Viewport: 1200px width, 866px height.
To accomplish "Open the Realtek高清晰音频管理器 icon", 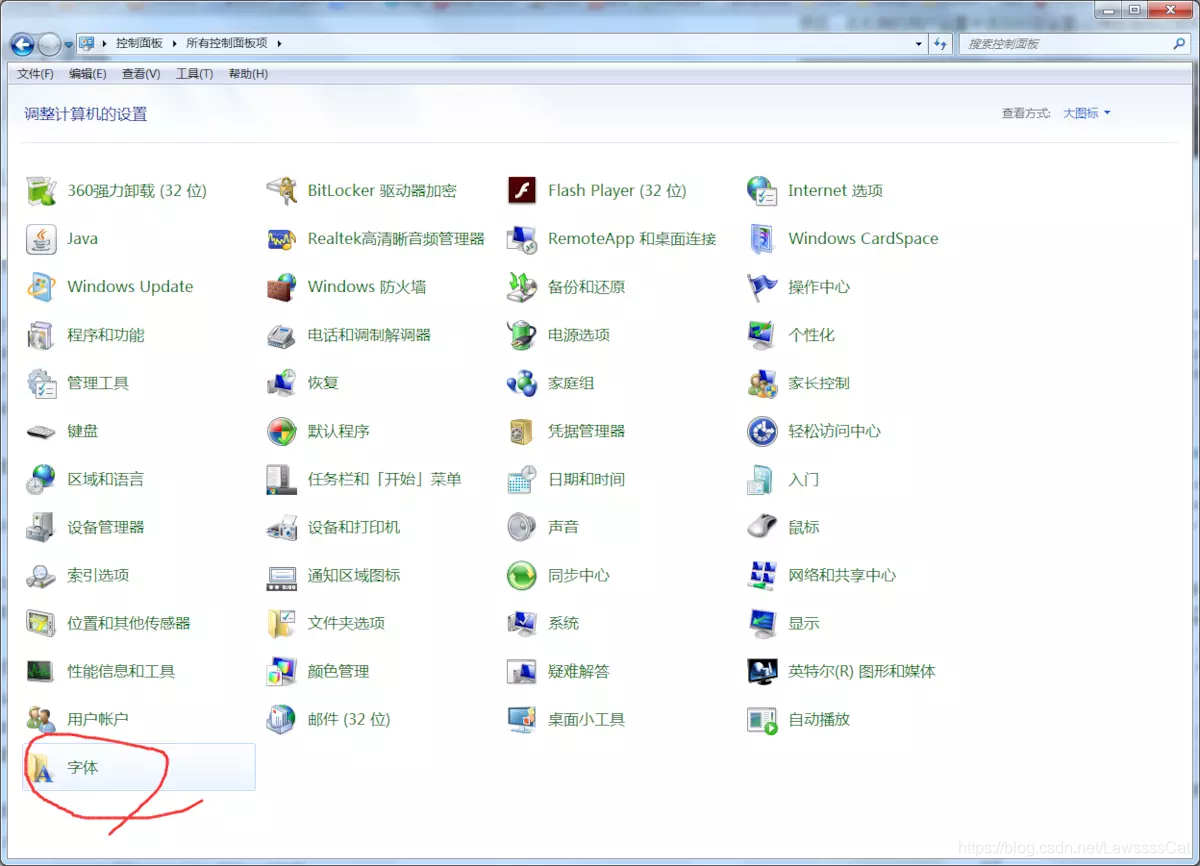I will point(282,238).
